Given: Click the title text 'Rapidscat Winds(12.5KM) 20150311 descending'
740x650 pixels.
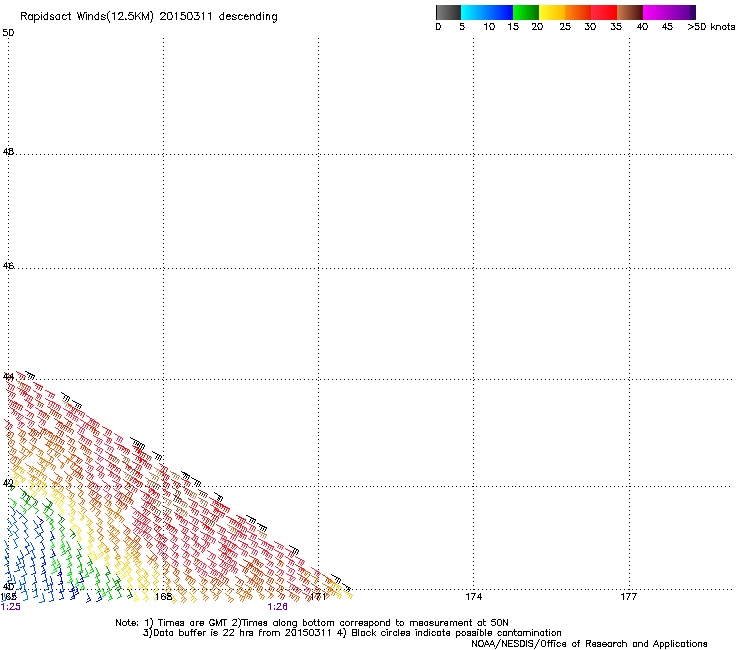Looking at the screenshot, I should point(149,17).
